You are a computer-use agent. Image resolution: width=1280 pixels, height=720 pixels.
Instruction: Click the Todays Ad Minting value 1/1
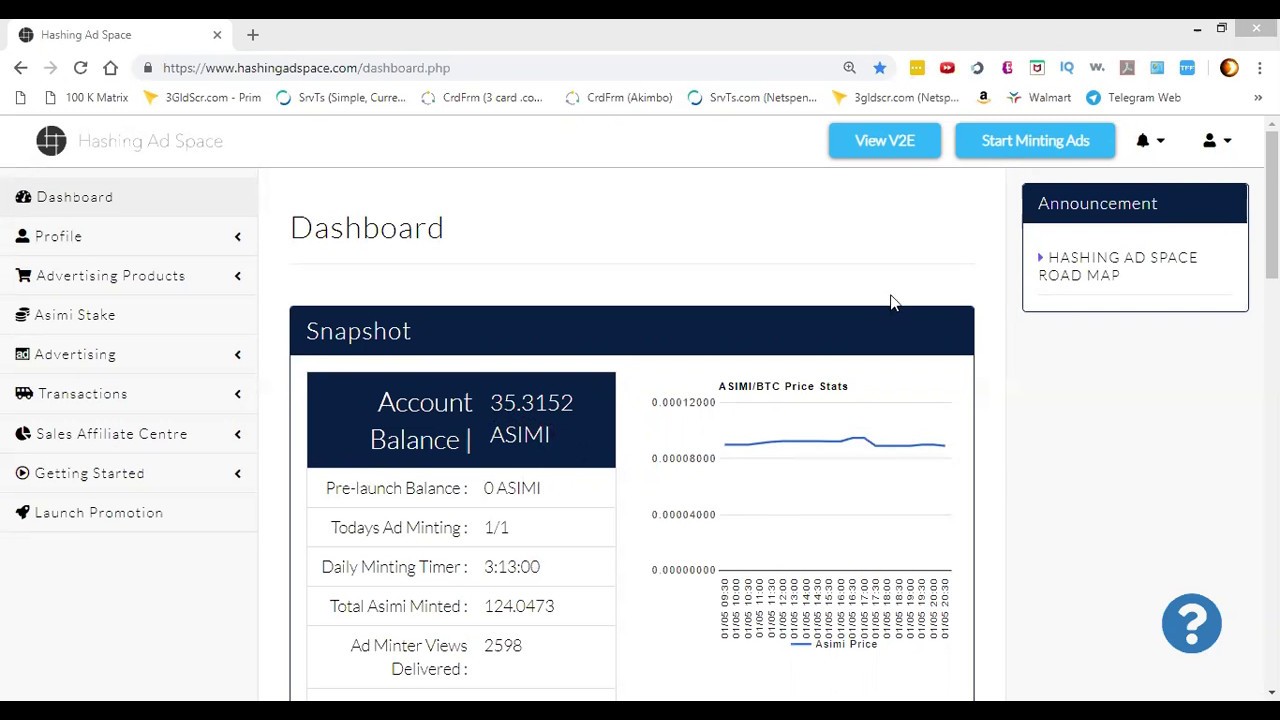tap(496, 528)
